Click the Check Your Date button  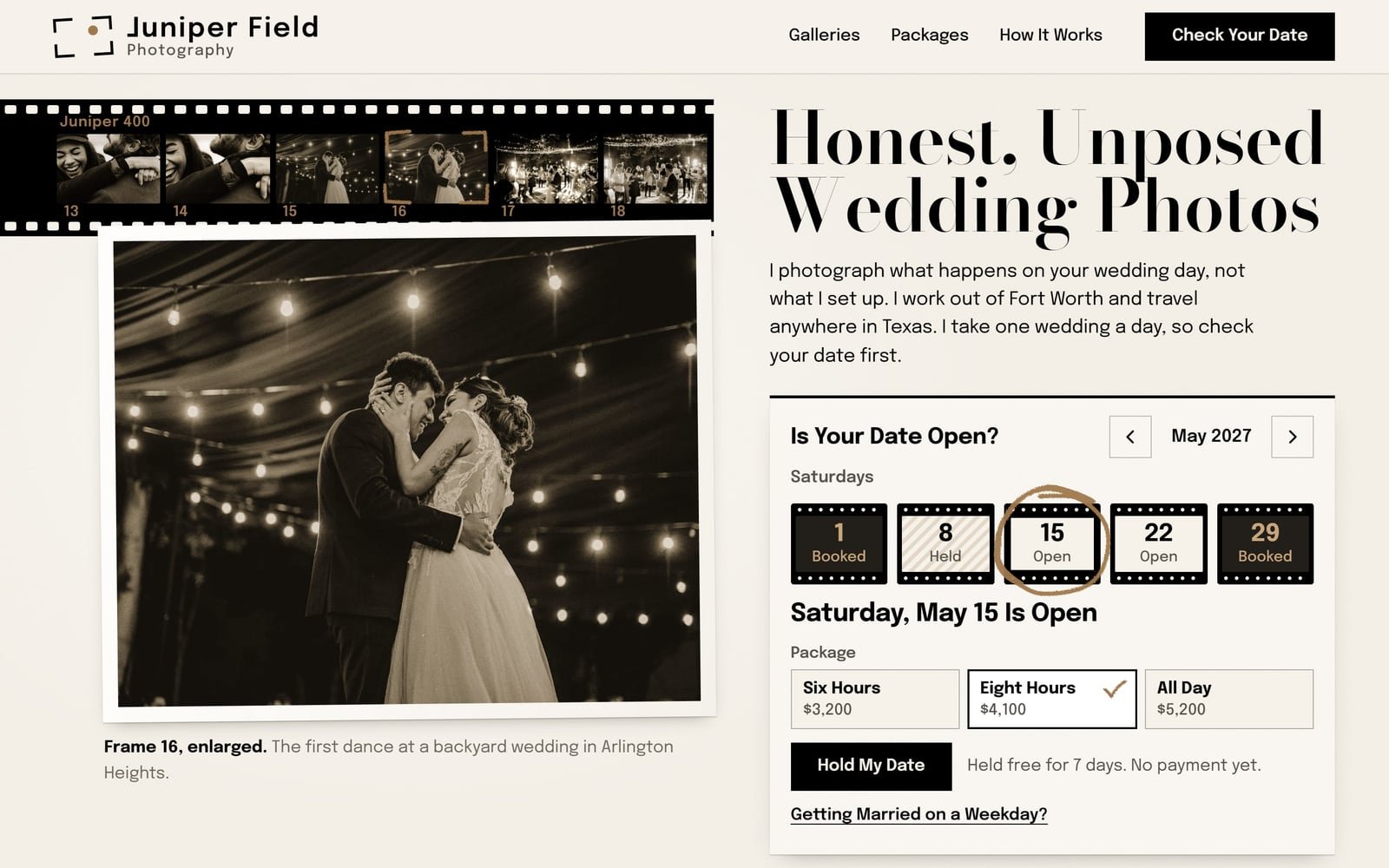tap(1239, 36)
